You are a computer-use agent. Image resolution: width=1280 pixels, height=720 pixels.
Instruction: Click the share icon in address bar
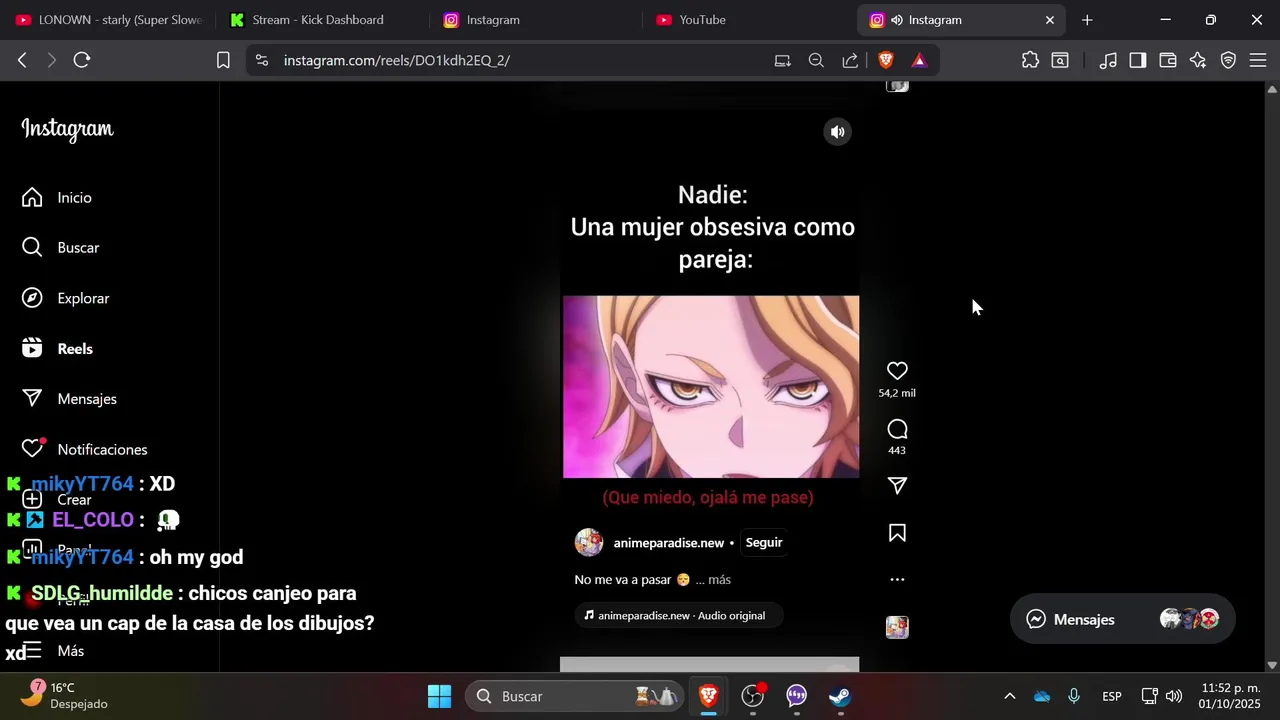(x=850, y=60)
